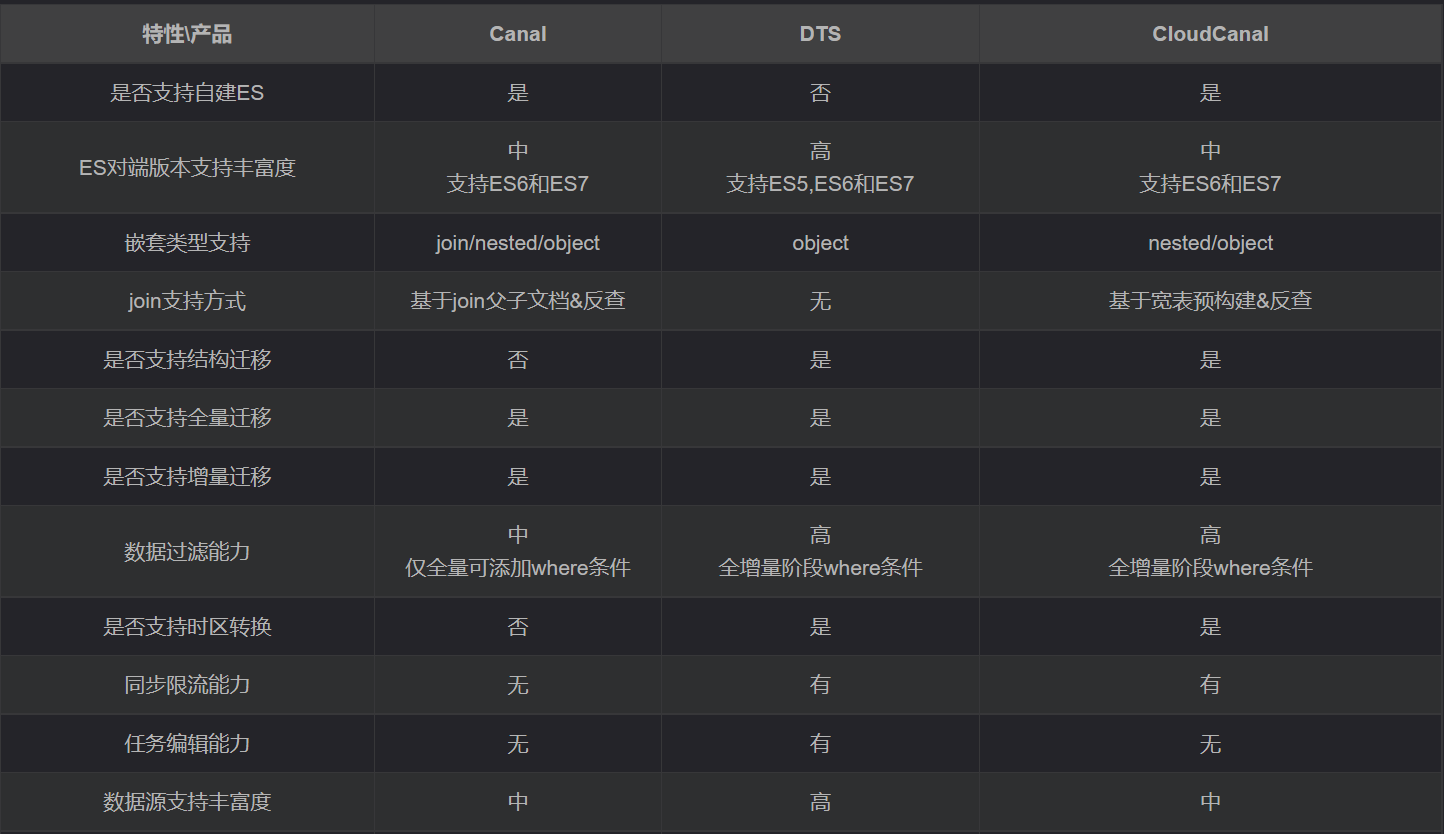1444x834 pixels.
Task: Select the 基于宽表预构建&反查 cell
Action: (x=1210, y=301)
